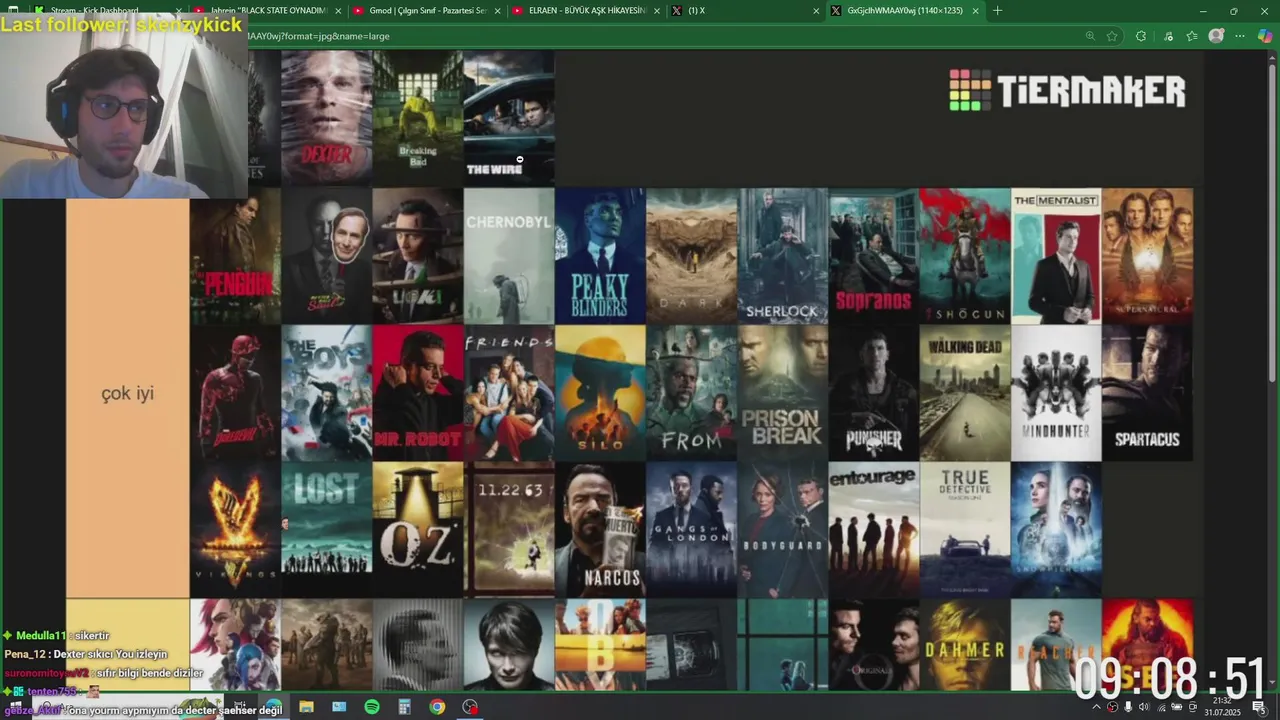Close the Gmod Çılgın Sınıf tab
Viewport: 1280px width, 720px height.
[497, 11]
